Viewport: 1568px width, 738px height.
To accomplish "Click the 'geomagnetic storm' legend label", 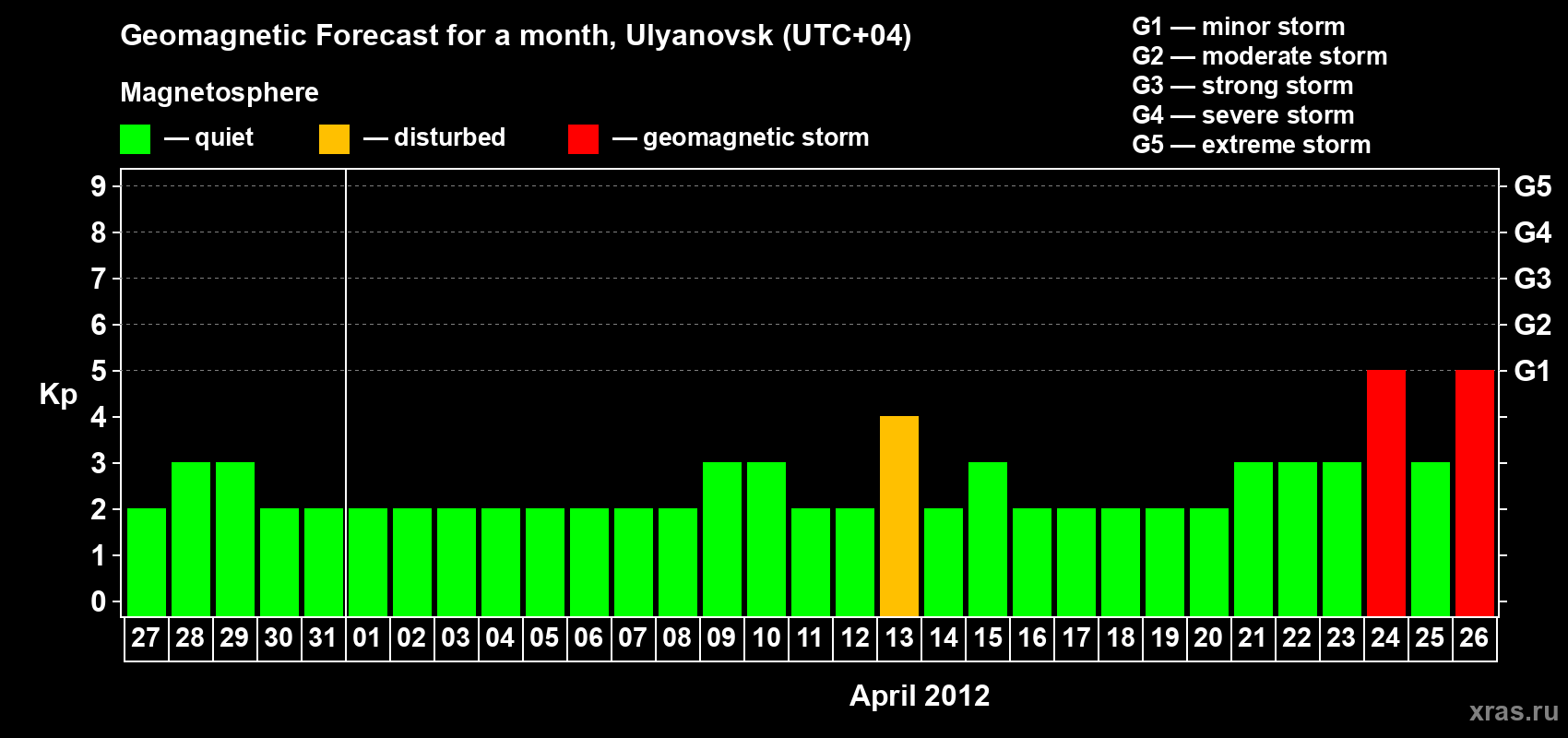I will point(756,138).
